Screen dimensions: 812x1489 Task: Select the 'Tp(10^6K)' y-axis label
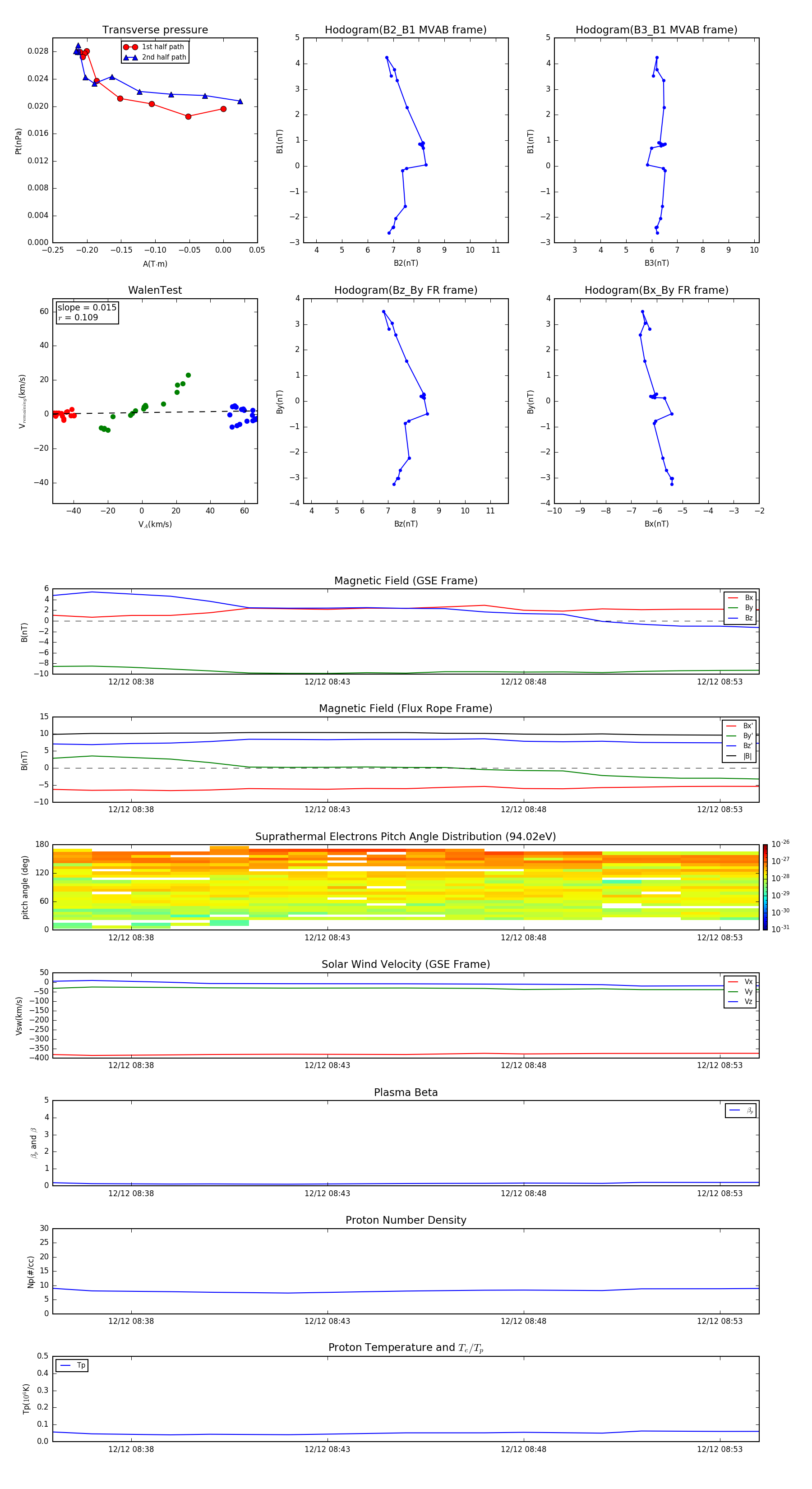pos(25,1399)
